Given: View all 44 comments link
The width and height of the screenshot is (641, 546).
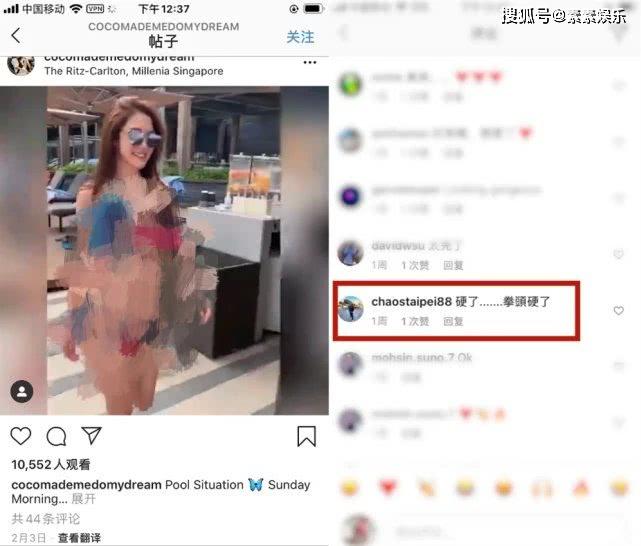Looking at the screenshot, I should click(x=46, y=519).
